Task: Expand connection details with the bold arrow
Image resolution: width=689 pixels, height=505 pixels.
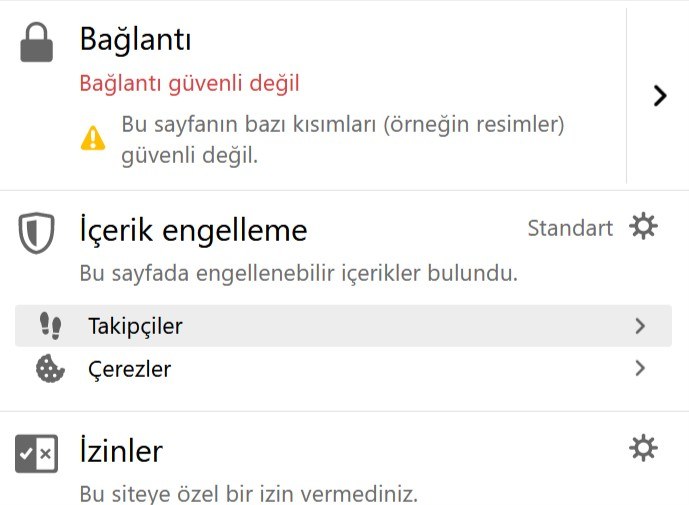Action: point(660,96)
